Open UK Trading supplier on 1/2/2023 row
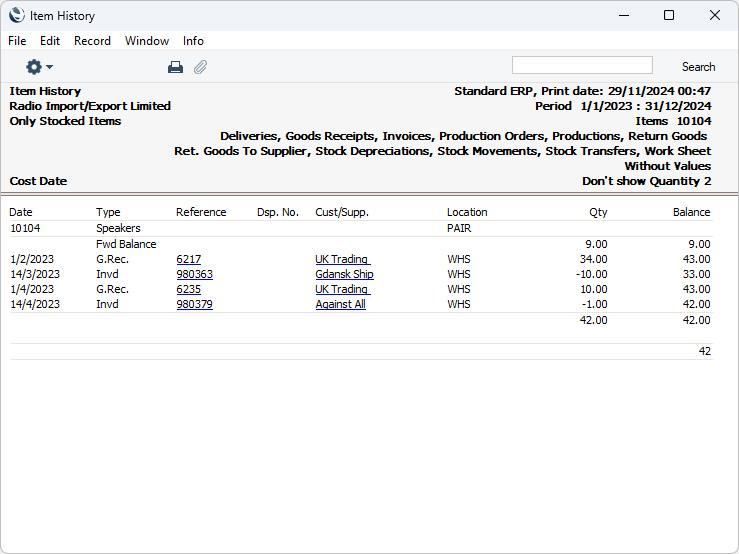The image size is (739, 554). tap(343, 259)
